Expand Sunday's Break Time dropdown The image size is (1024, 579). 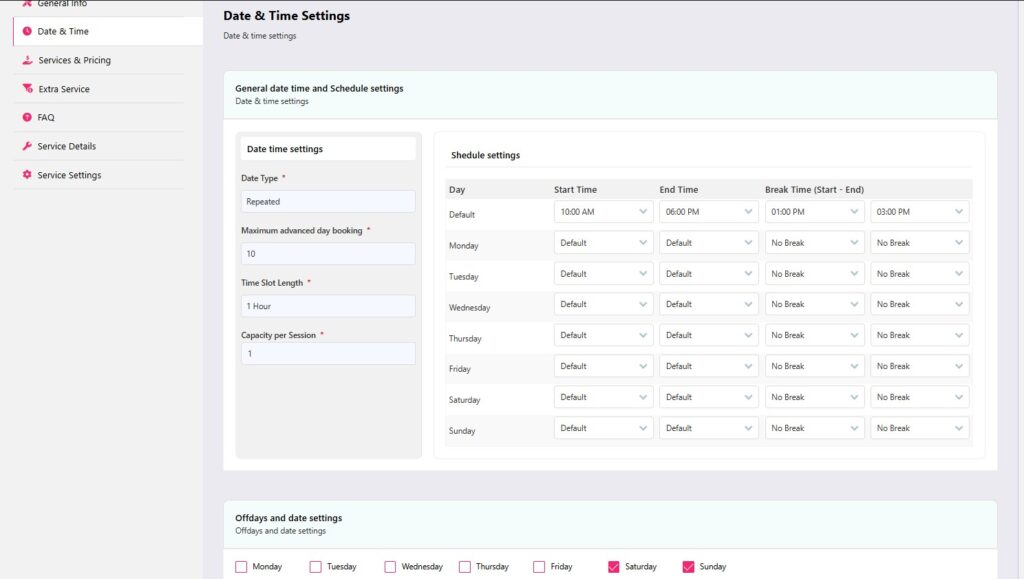(x=814, y=427)
